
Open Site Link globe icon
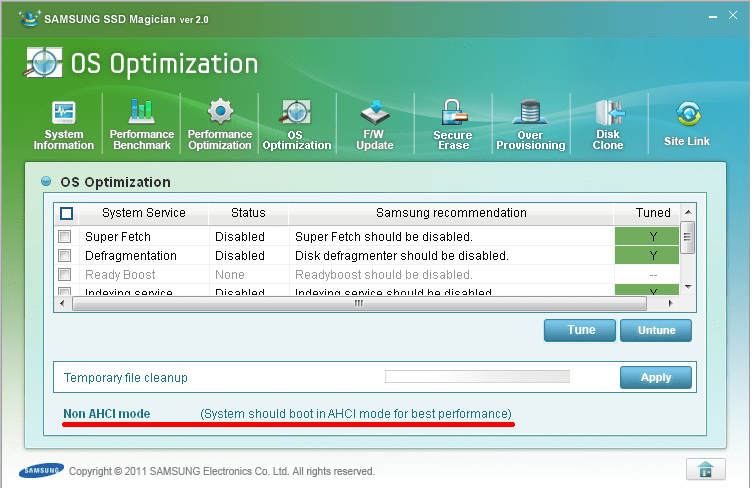688,114
